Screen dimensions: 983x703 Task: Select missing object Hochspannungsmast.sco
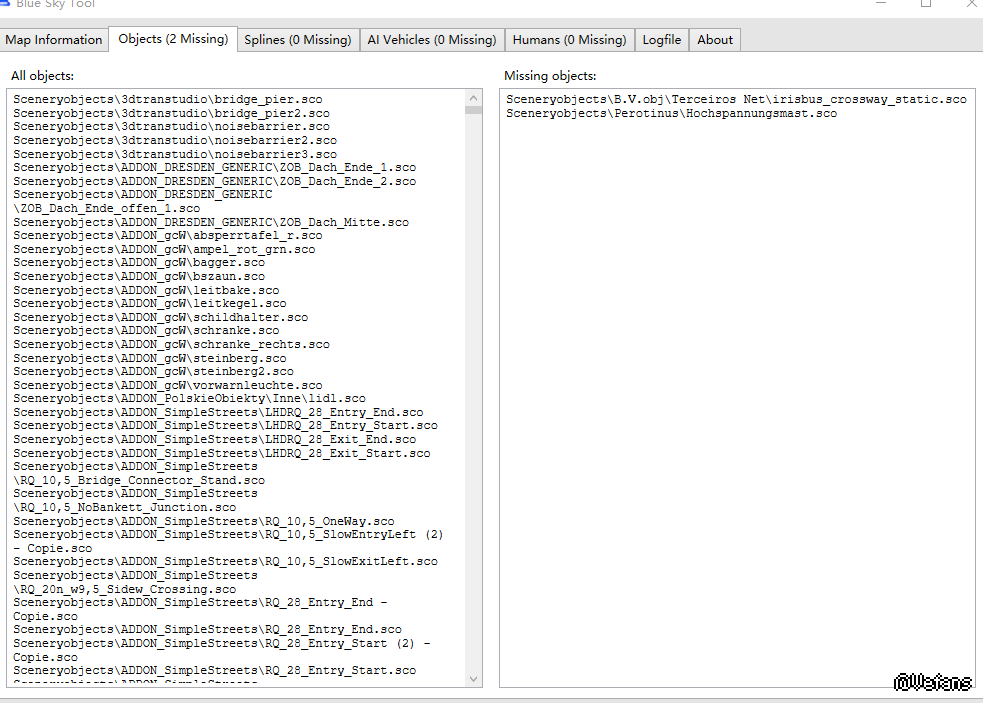click(x=671, y=114)
